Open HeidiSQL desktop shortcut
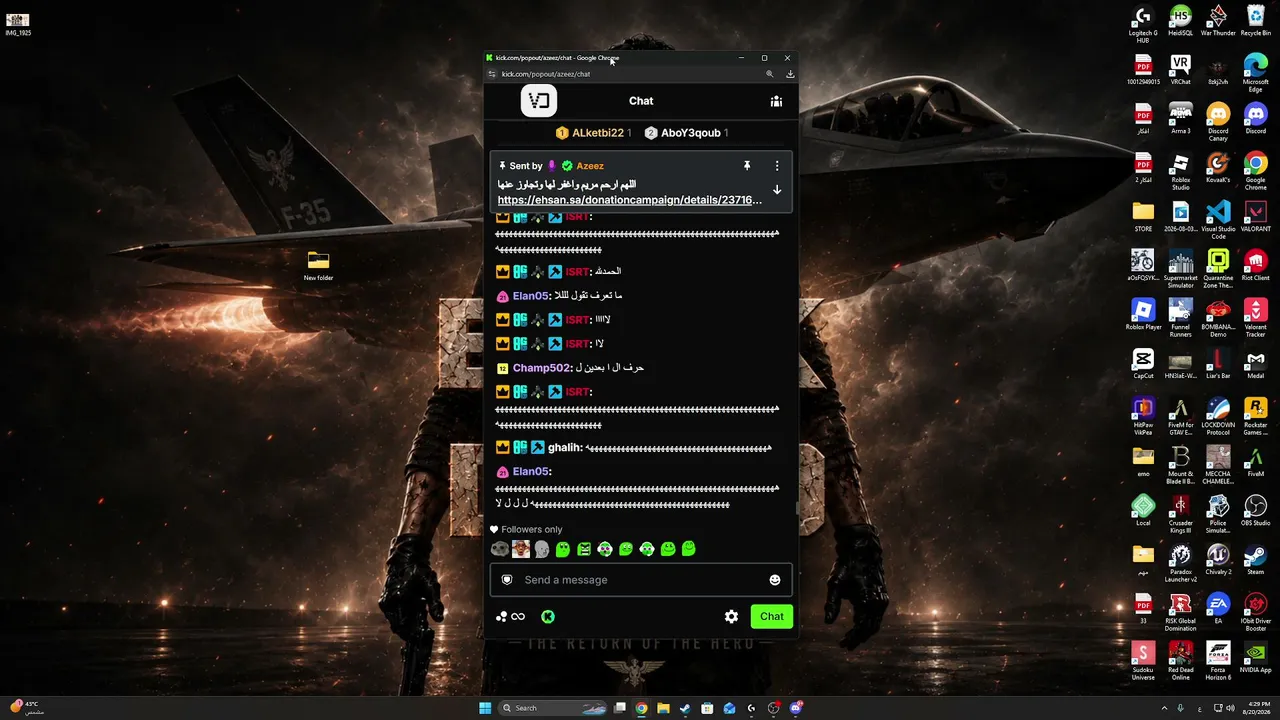The width and height of the screenshot is (1280, 720). point(1181,22)
